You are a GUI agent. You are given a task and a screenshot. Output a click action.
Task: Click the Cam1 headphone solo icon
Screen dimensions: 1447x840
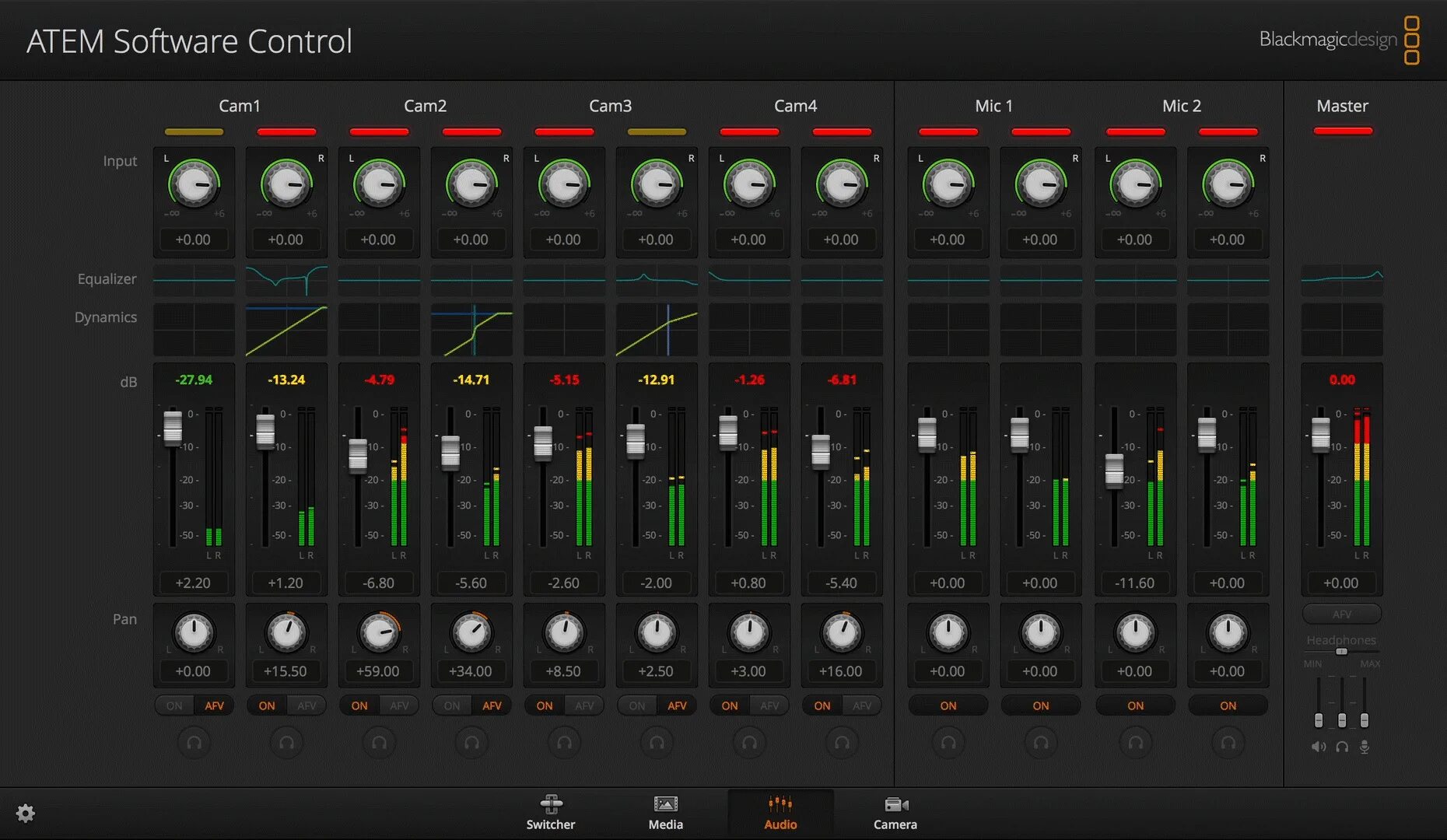pos(194,743)
